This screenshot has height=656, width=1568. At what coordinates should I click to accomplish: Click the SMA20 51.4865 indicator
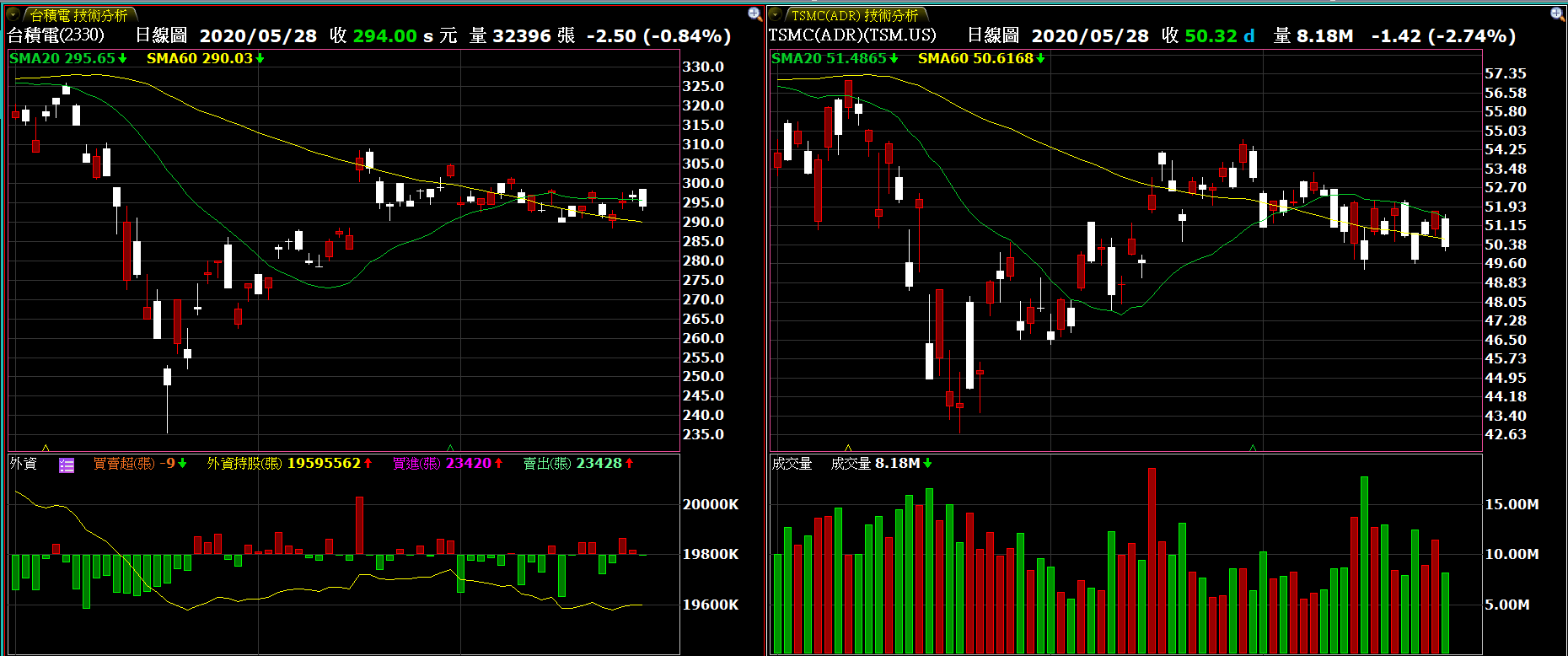pyautogui.click(x=835, y=58)
